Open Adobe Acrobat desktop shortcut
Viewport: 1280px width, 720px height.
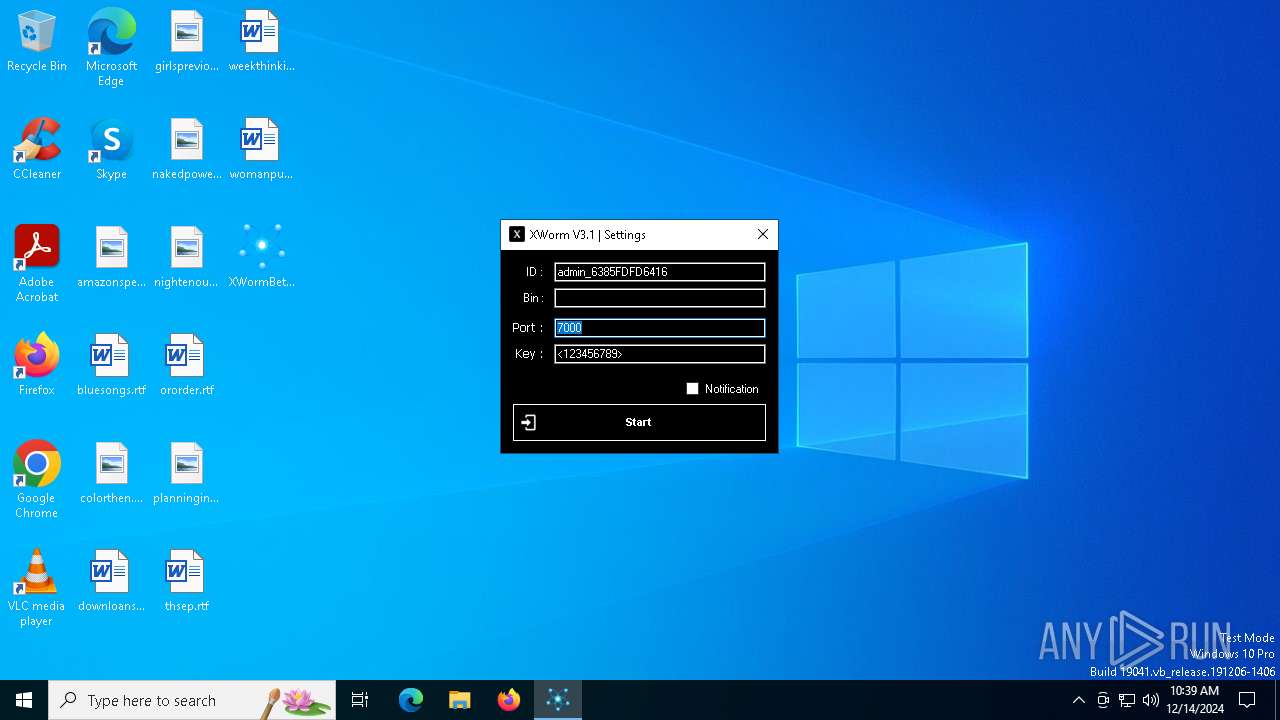pos(37,264)
